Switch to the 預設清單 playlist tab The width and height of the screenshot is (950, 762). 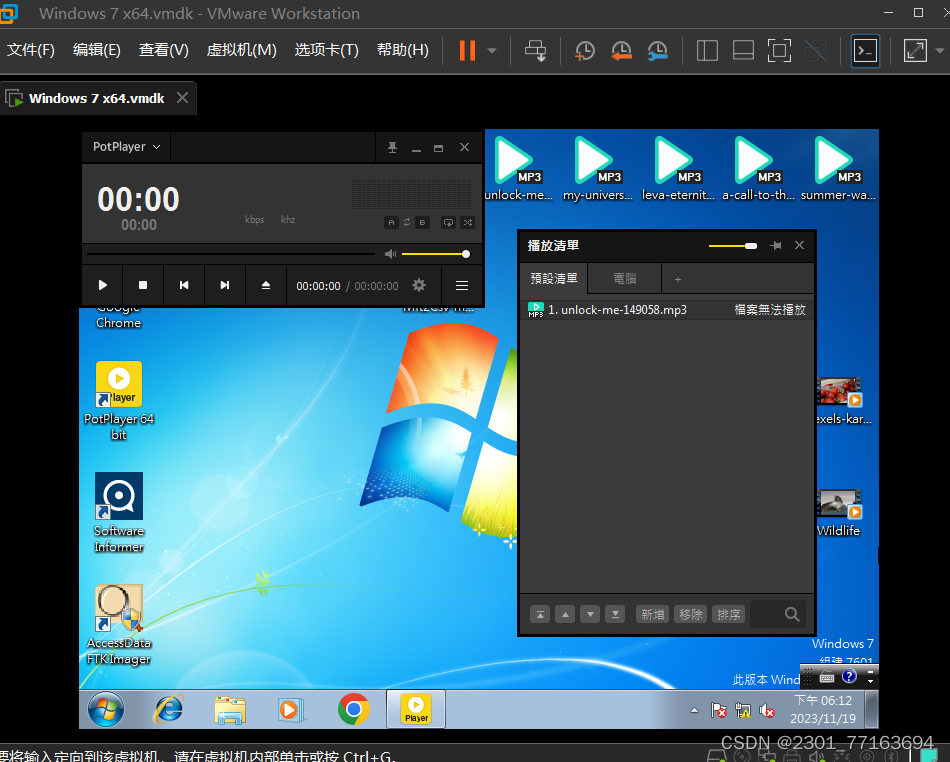click(554, 279)
